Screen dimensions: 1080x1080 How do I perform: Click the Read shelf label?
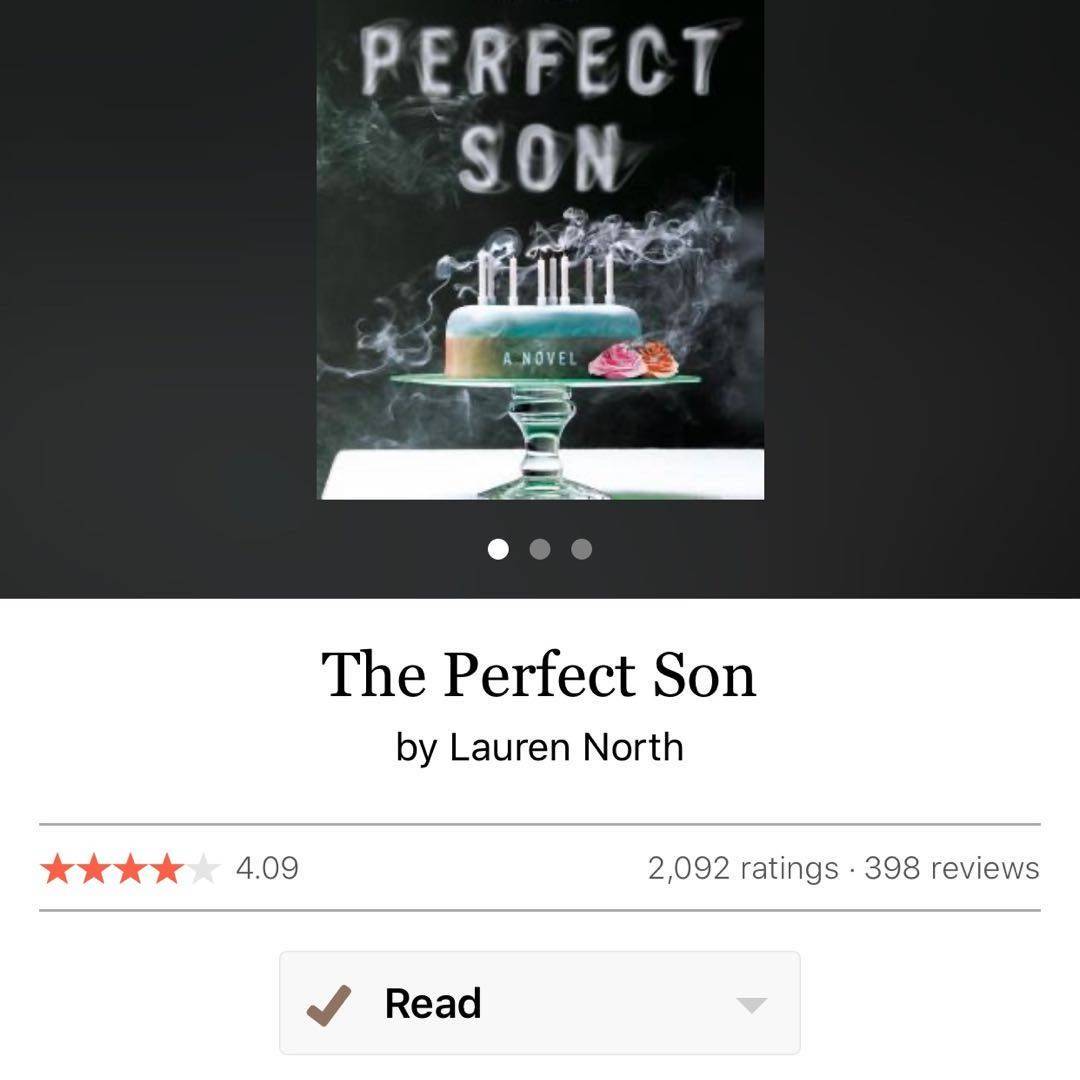(x=433, y=1003)
